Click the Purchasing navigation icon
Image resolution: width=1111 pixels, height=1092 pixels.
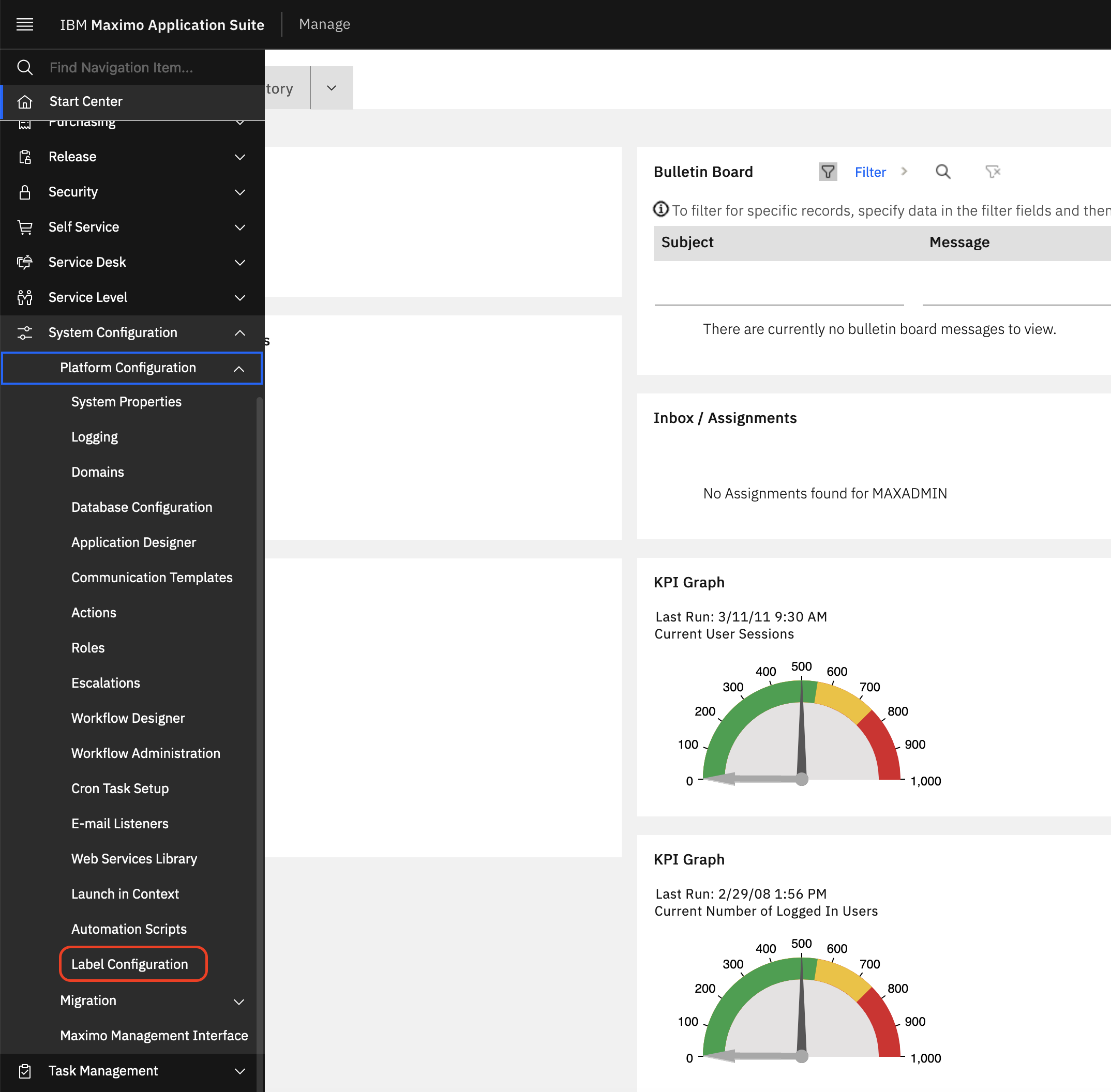(25, 122)
